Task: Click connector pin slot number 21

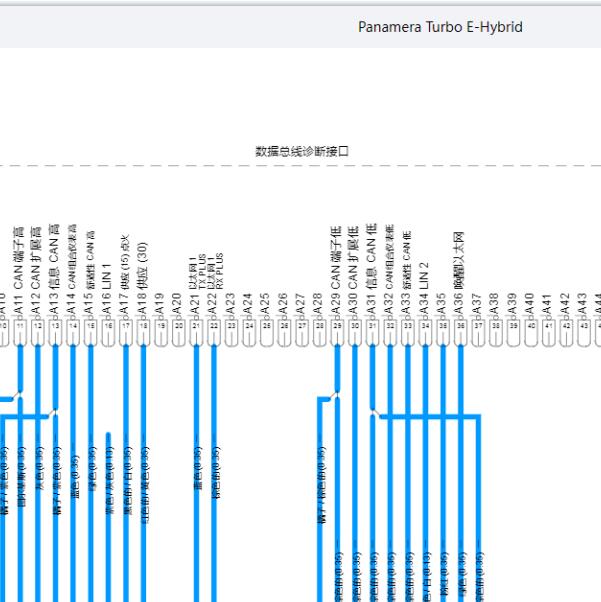Action: [196, 331]
